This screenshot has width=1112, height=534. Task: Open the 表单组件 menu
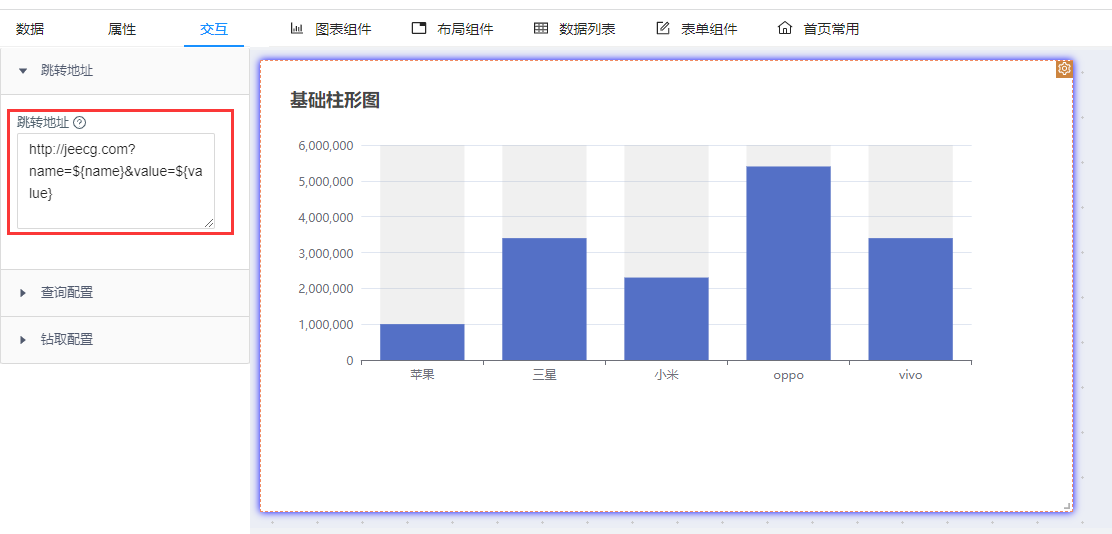709,29
